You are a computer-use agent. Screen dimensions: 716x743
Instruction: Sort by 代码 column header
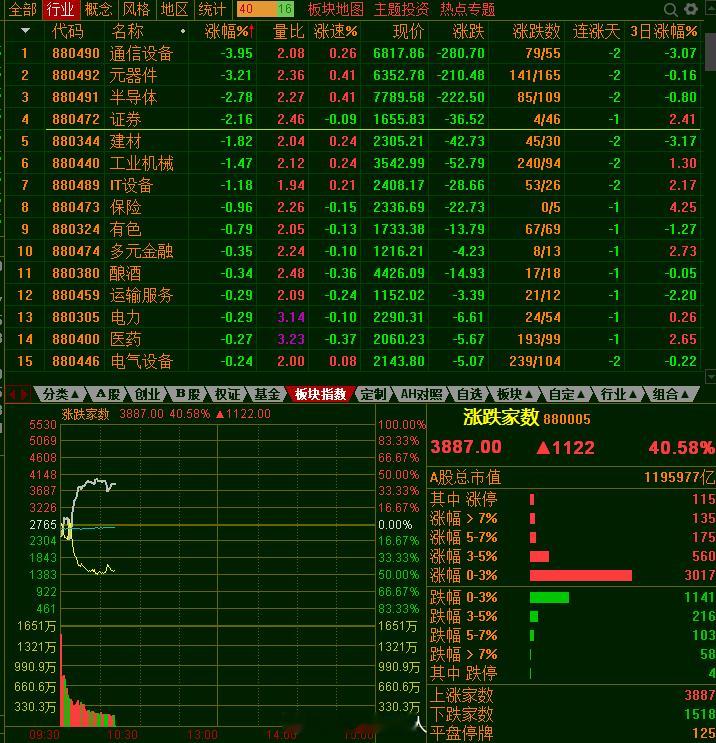click(x=67, y=32)
